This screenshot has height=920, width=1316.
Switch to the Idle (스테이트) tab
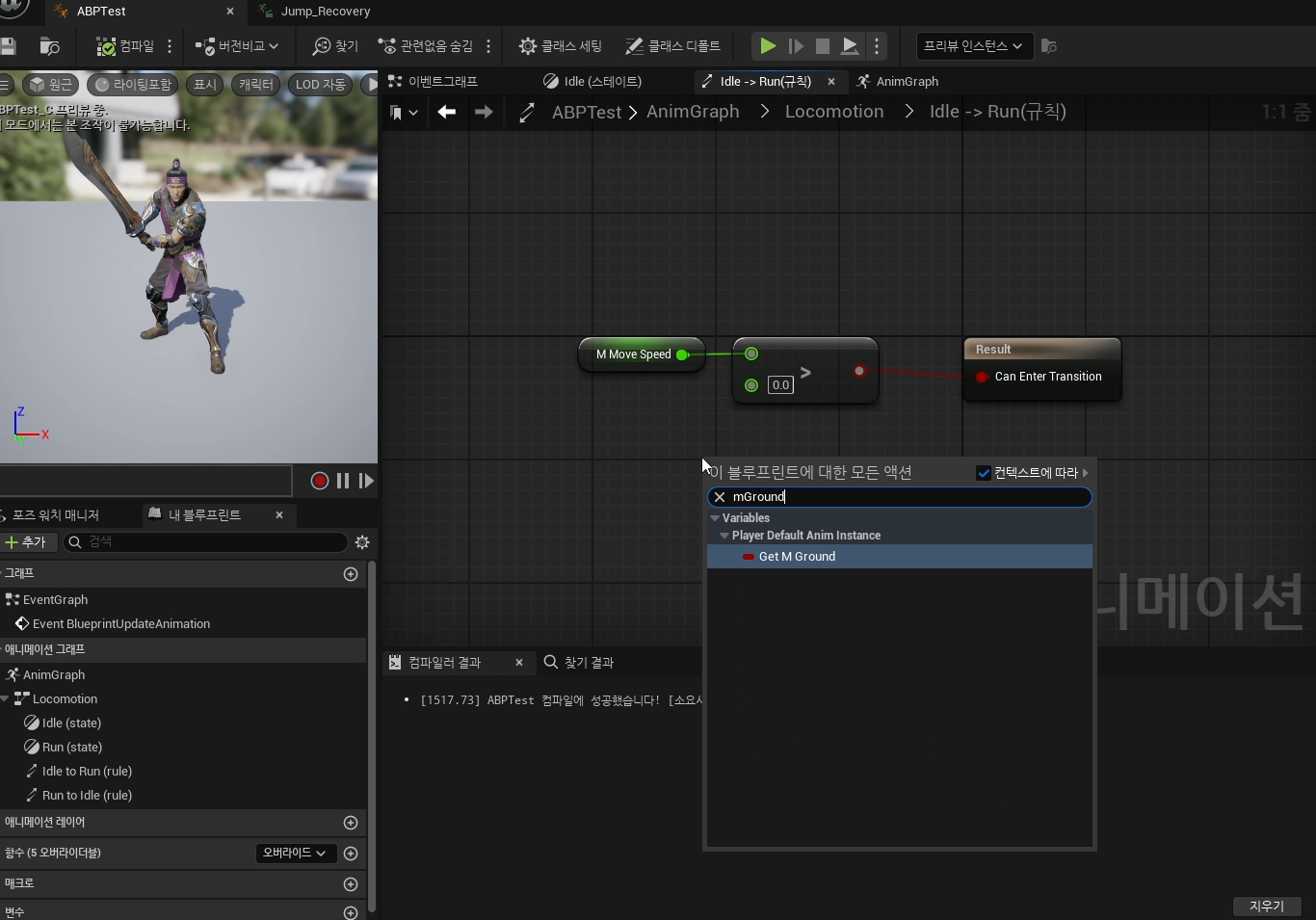coord(592,82)
